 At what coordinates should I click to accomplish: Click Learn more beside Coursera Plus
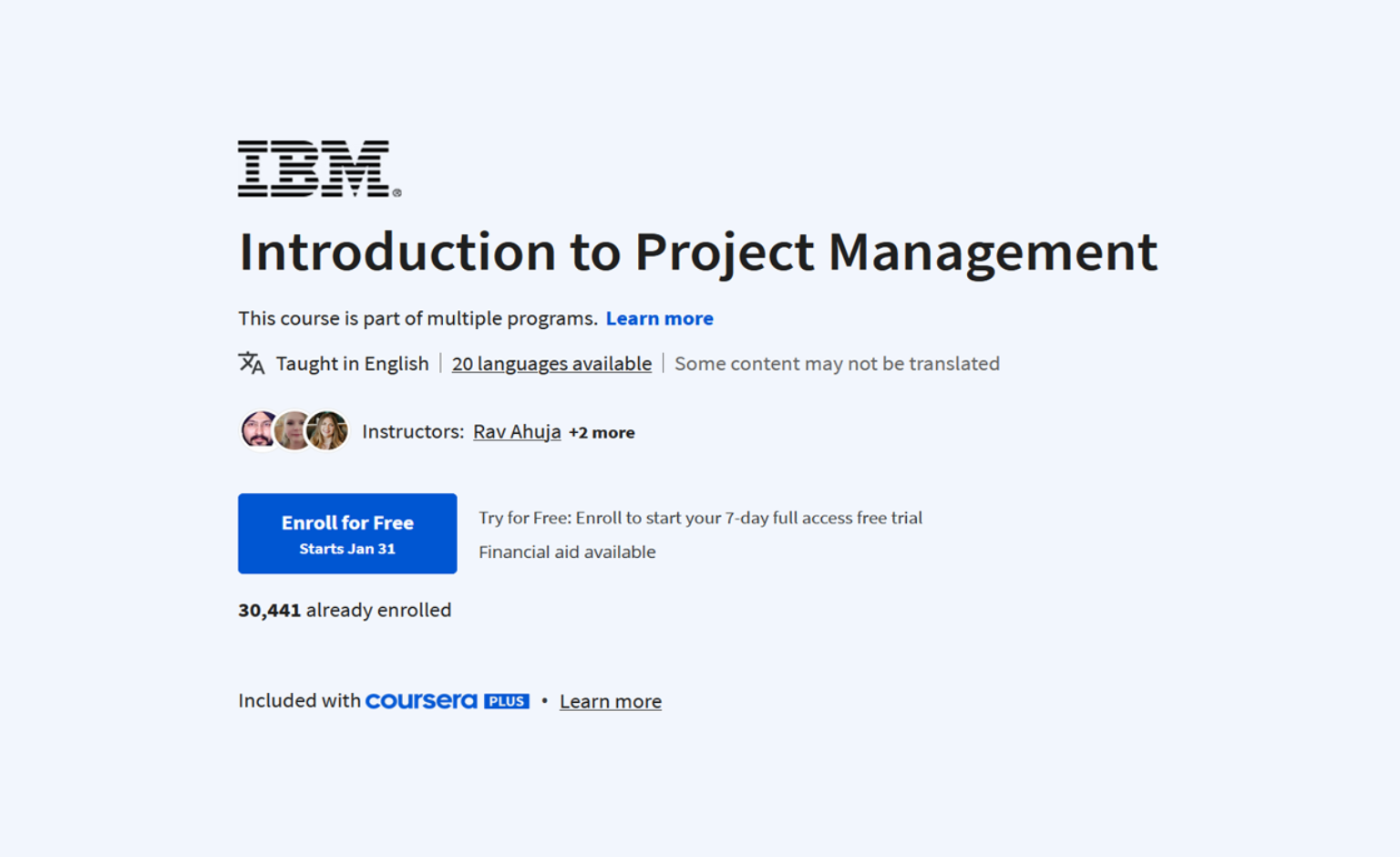click(610, 700)
